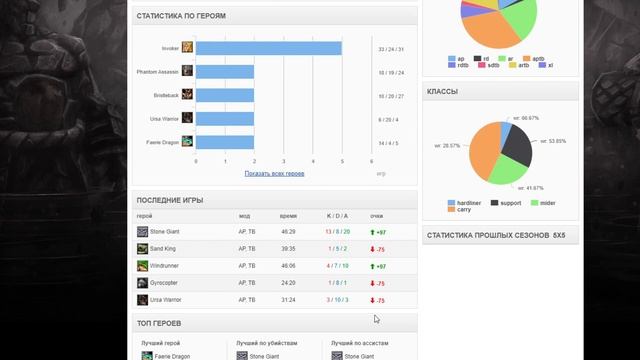Screen dimensions: 640x360
Task: Expand Статистика прошлых сезонов 5x5 section
Action: [x=500, y=236]
